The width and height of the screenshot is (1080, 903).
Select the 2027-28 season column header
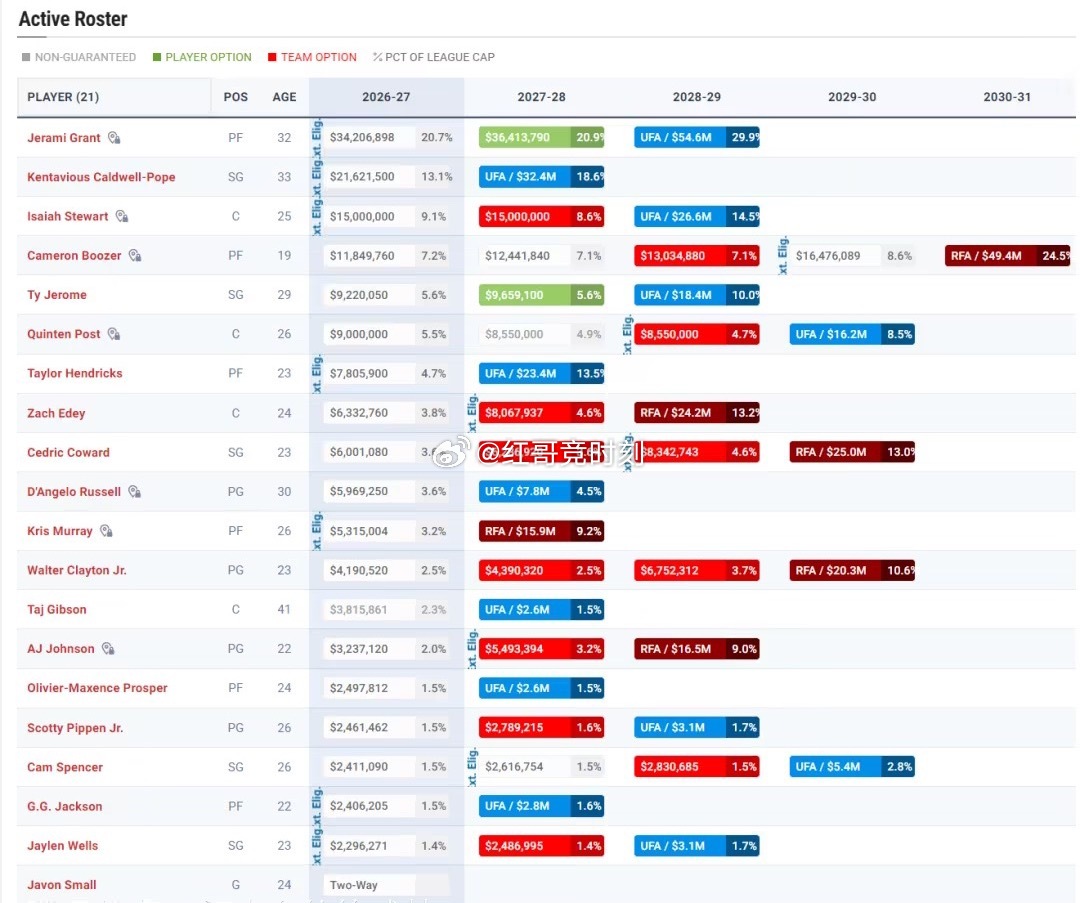541,97
